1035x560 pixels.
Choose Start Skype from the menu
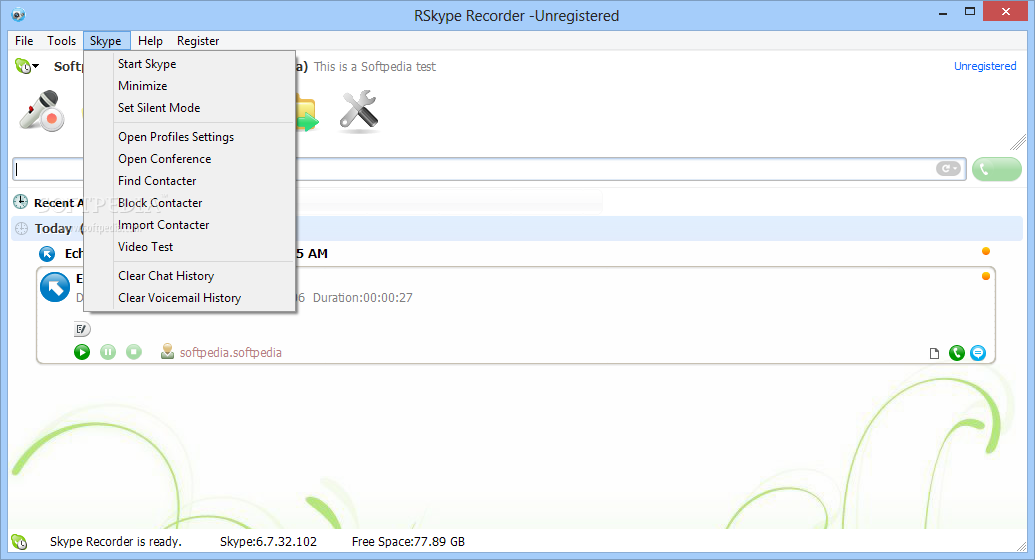(189, 64)
